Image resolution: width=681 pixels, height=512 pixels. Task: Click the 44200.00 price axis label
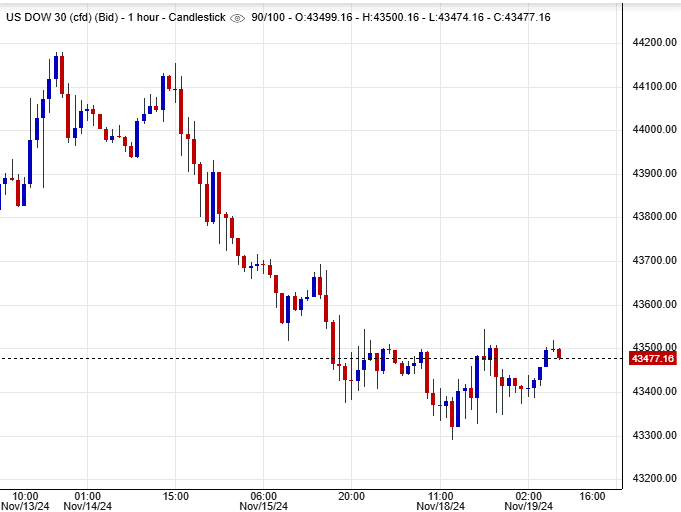click(x=649, y=42)
